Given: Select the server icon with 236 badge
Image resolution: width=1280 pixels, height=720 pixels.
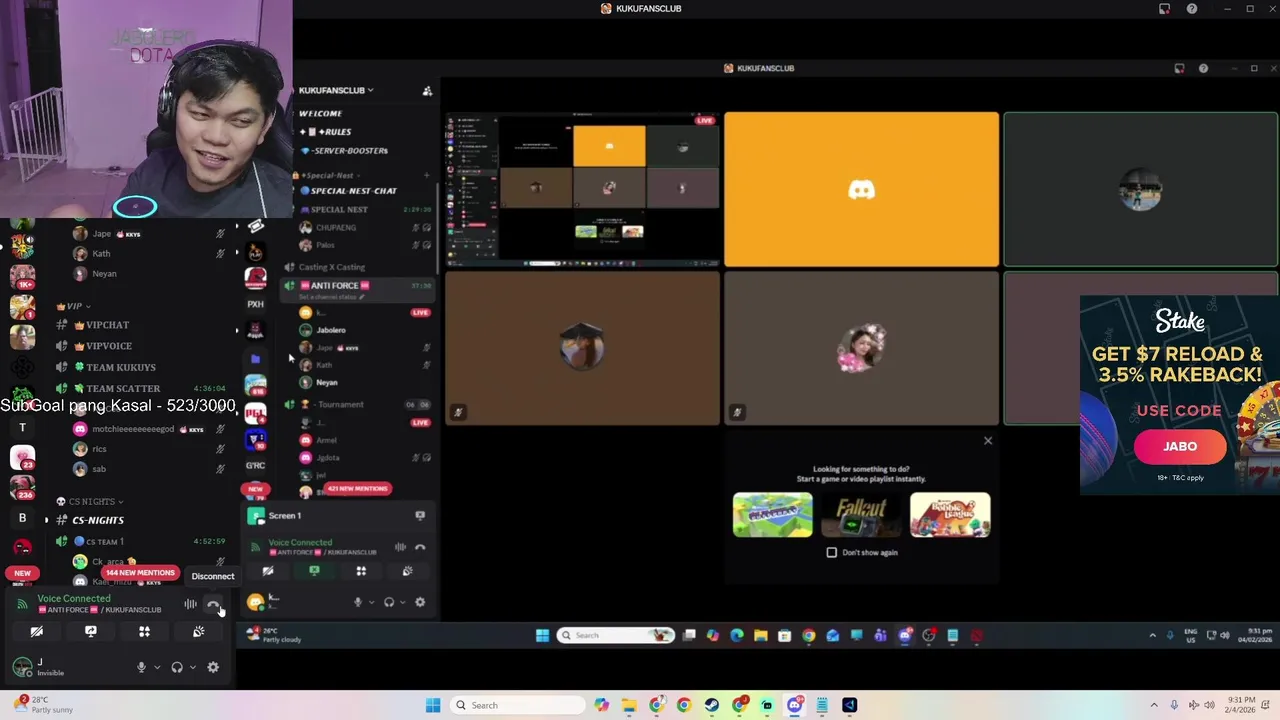Looking at the screenshot, I should [x=22, y=487].
